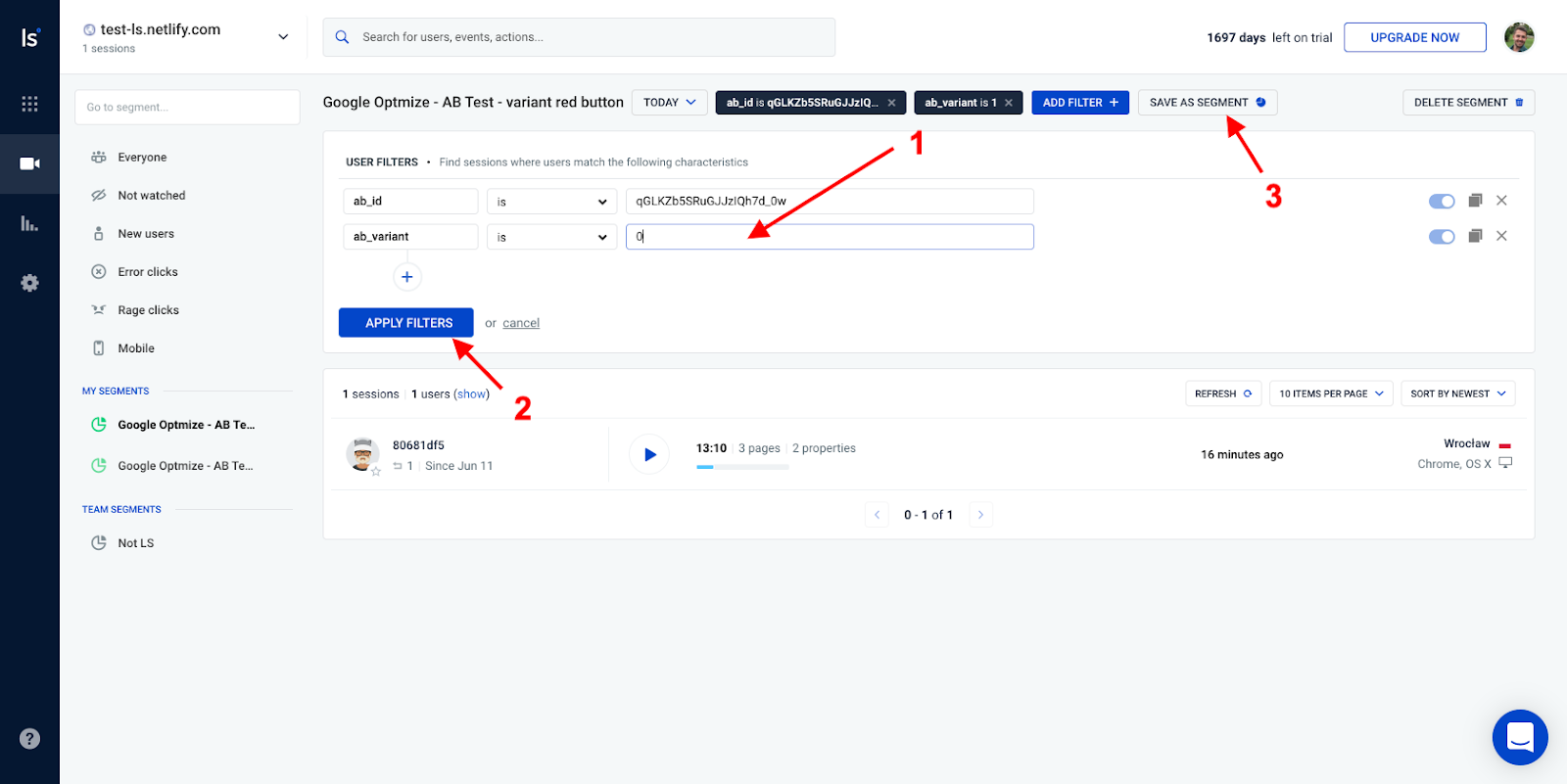The height and width of the screenshot is (784, 1567).
Task: Open session recordings camera icon
Action: click(29, 163)
